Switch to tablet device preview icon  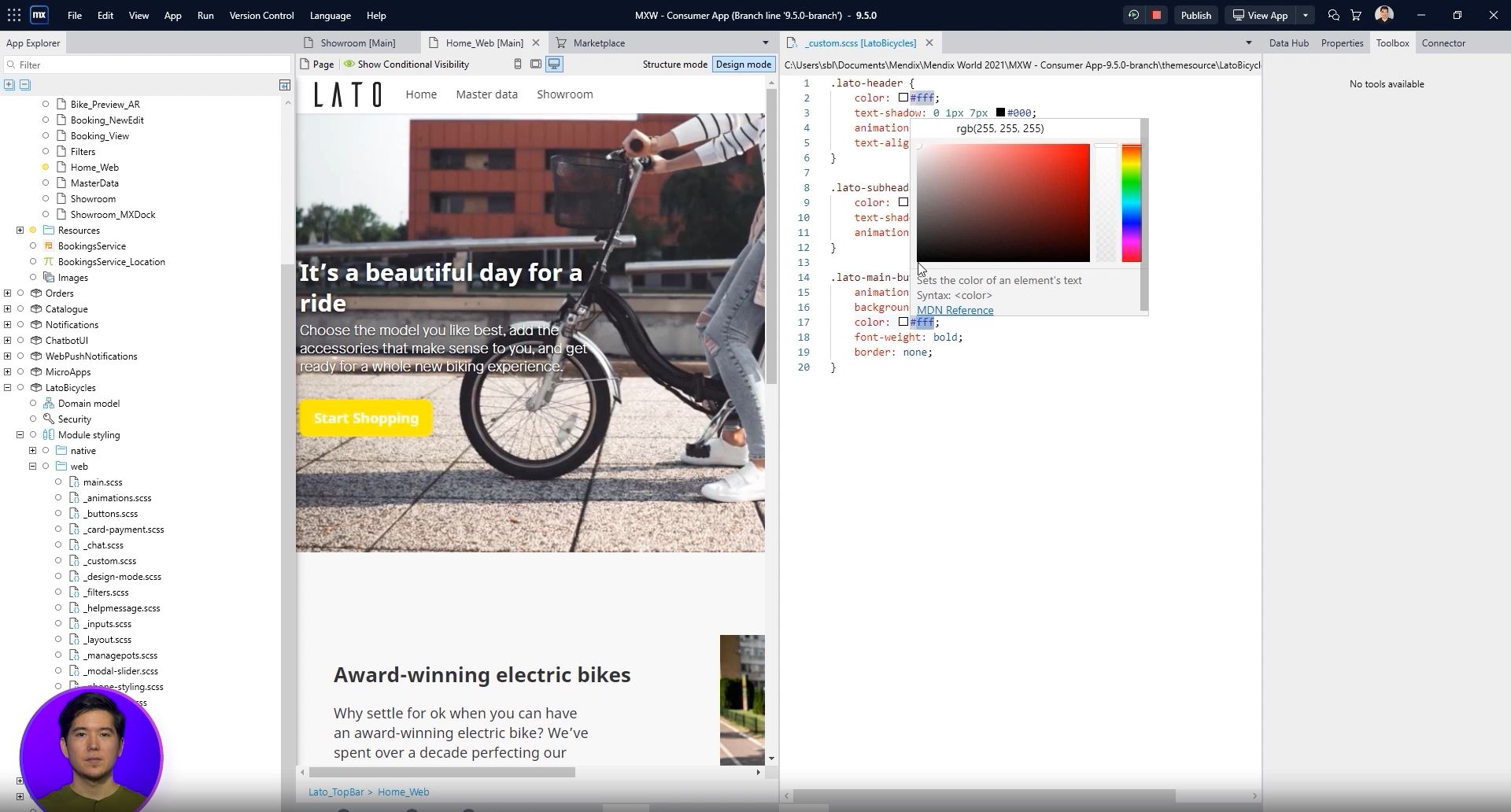[x=536, y=65]
